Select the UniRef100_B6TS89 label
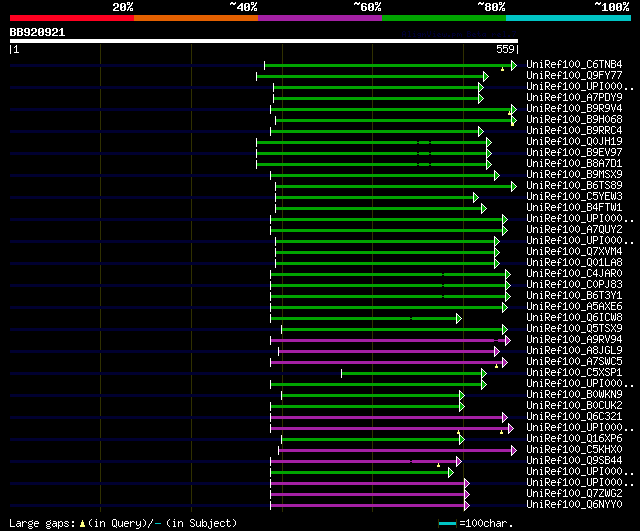This screenshot has height=531, width=640. pyautogui.click(x=574, y=186)
